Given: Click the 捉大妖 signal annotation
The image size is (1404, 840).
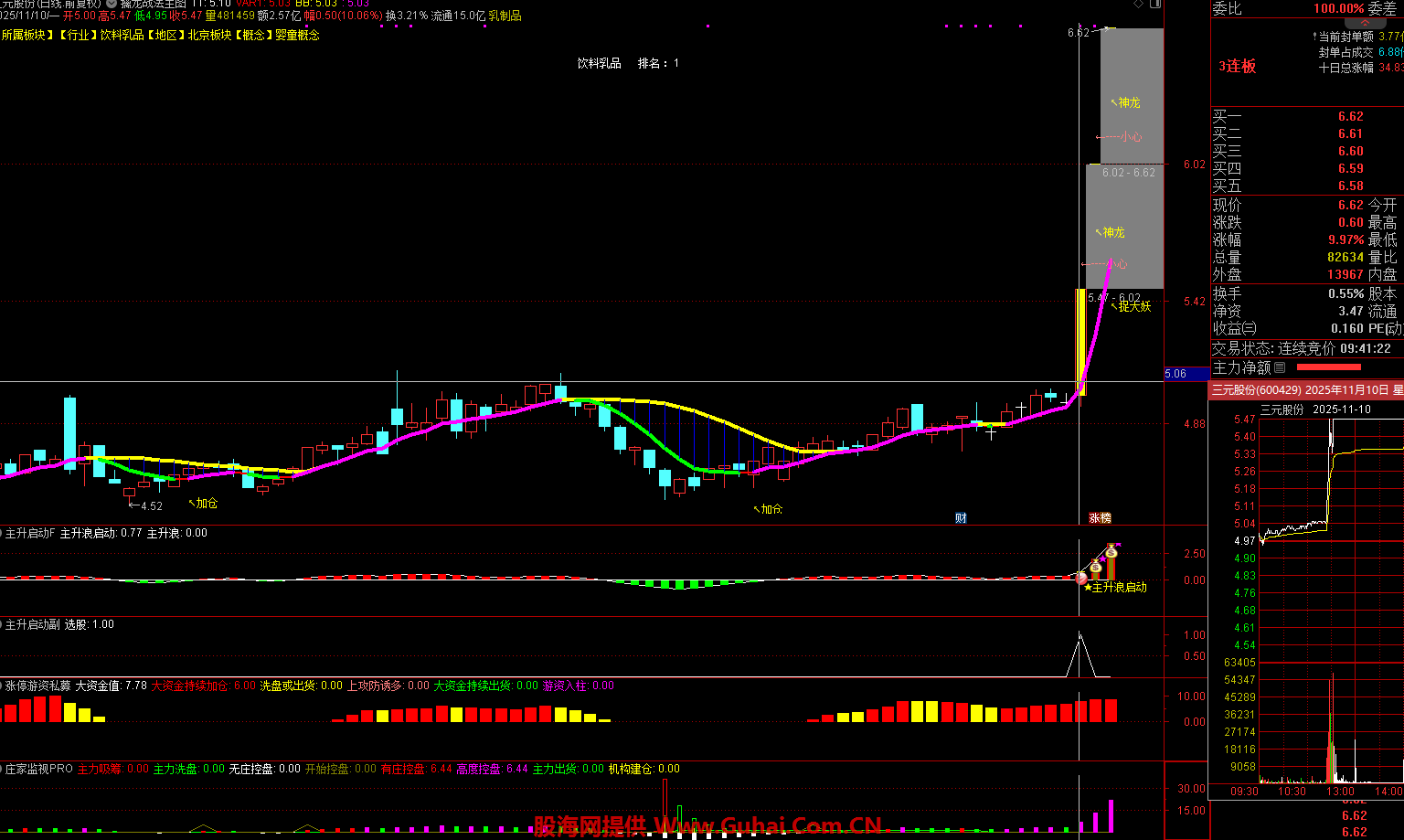Looking at the screenshot, I should pyautogui.click(x=1133, y=307).
